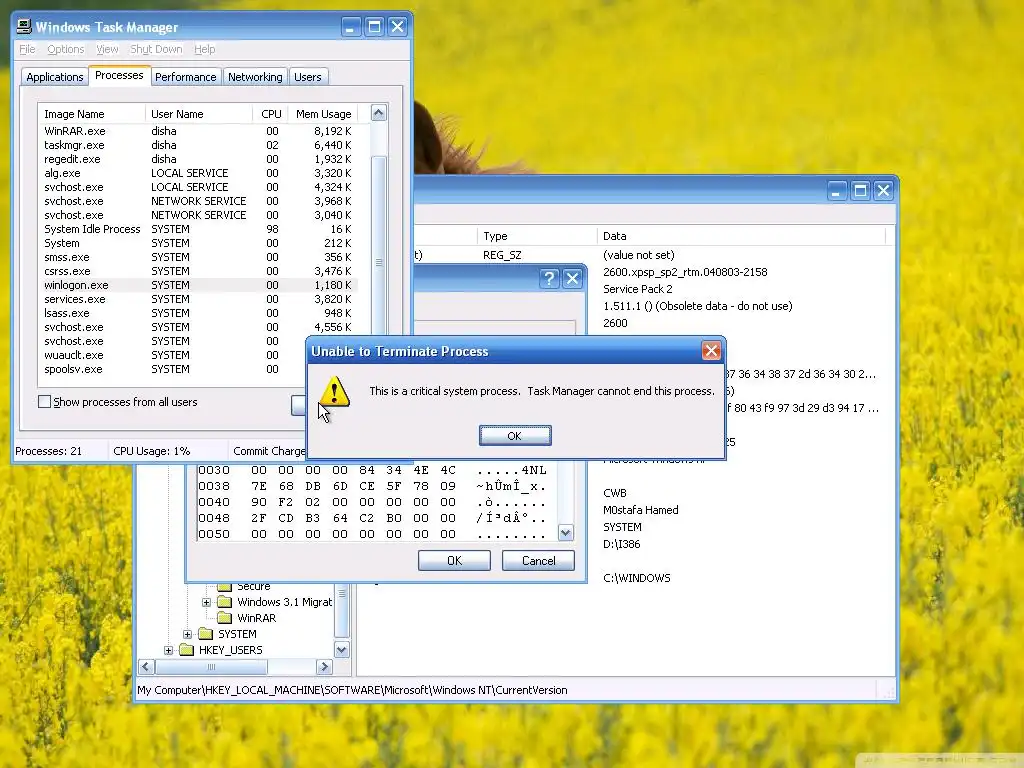1024x768 pixels.
Task: Expand the SYSTEM registry key
Action: [x=187, y=634]
